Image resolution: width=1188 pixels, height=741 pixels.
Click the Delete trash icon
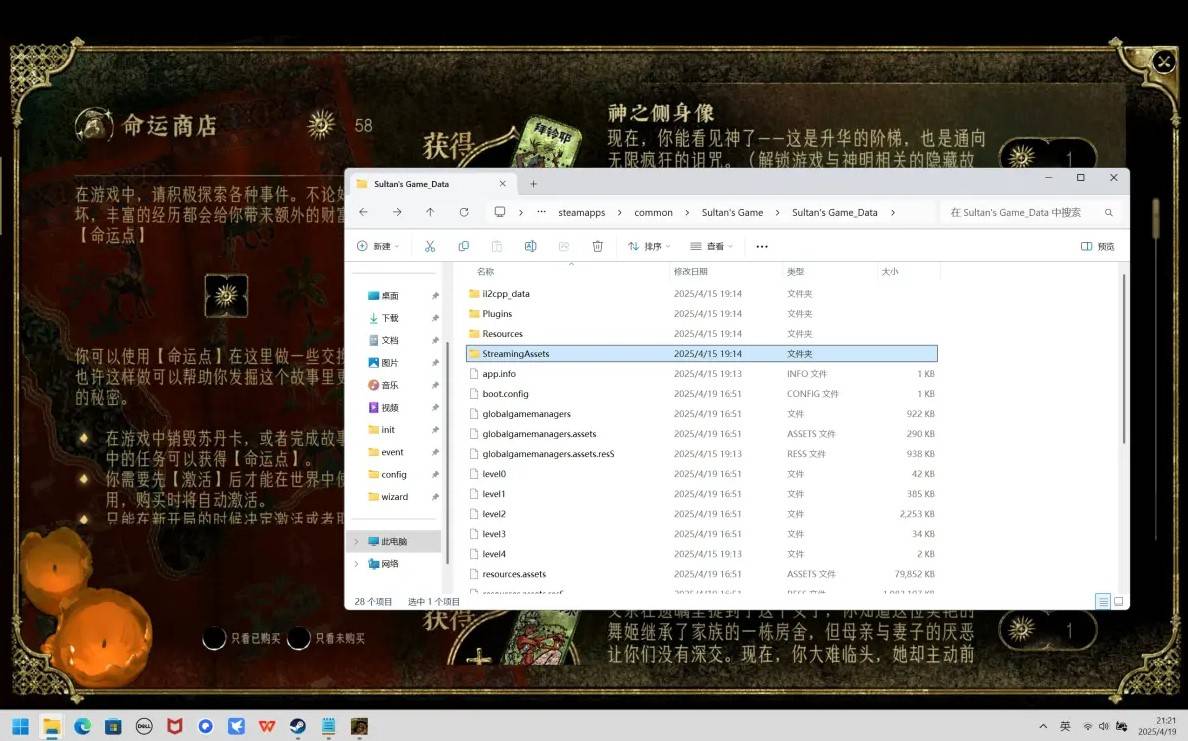597,245
